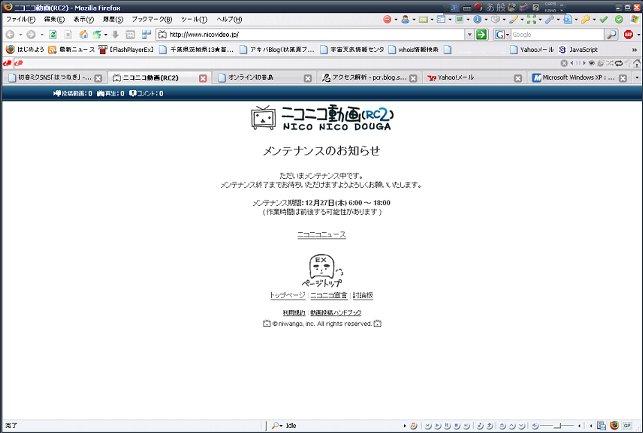643x433 pixels.
Task: Switch to the アクセス解析 tab
Action: click(369, 77)
